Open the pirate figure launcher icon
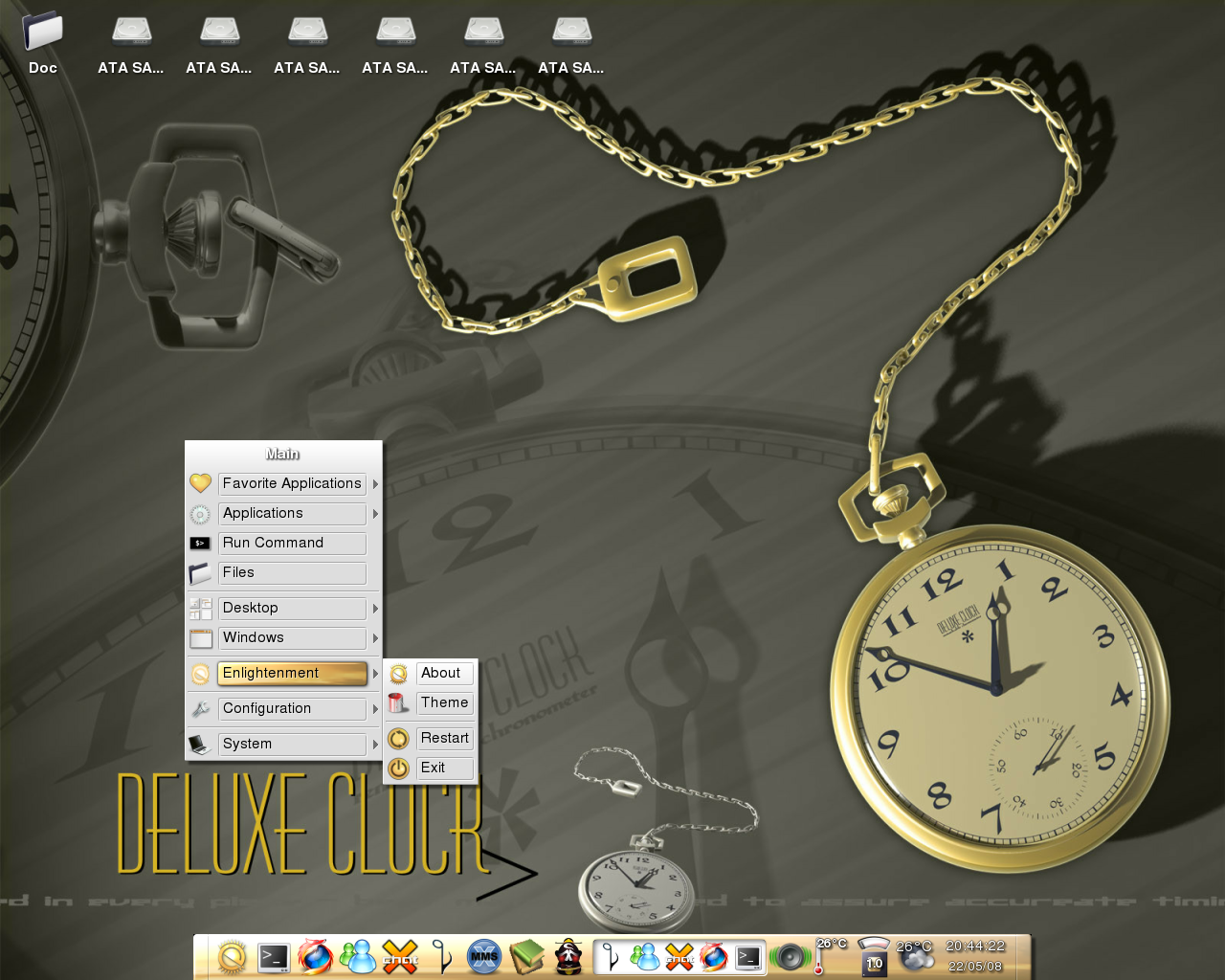The height and width of the screenshot is (980, 1225). [x=568, y=956]
